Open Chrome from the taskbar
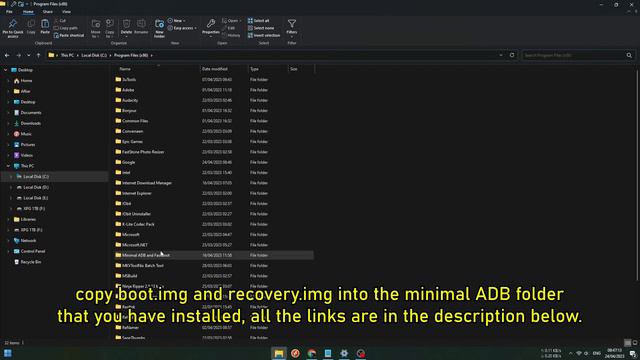The width and height of the screenshot is (640, 360). [x=311, y=353]
